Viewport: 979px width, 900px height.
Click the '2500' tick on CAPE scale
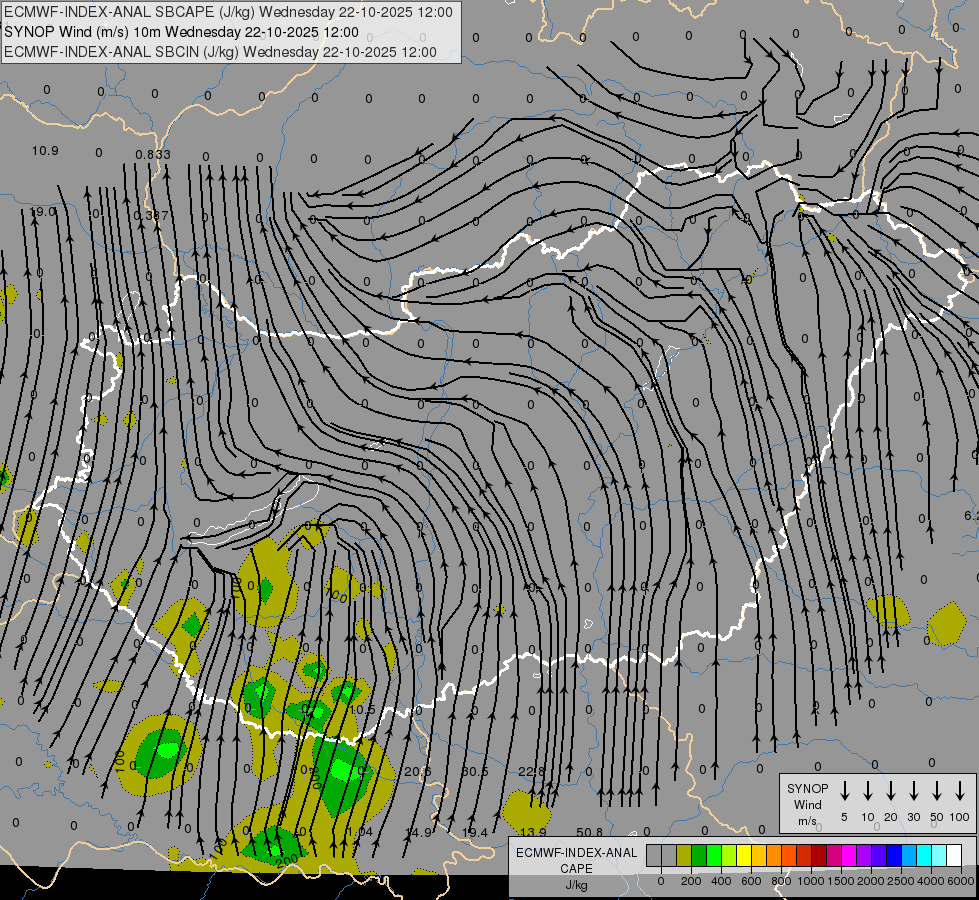900,881
